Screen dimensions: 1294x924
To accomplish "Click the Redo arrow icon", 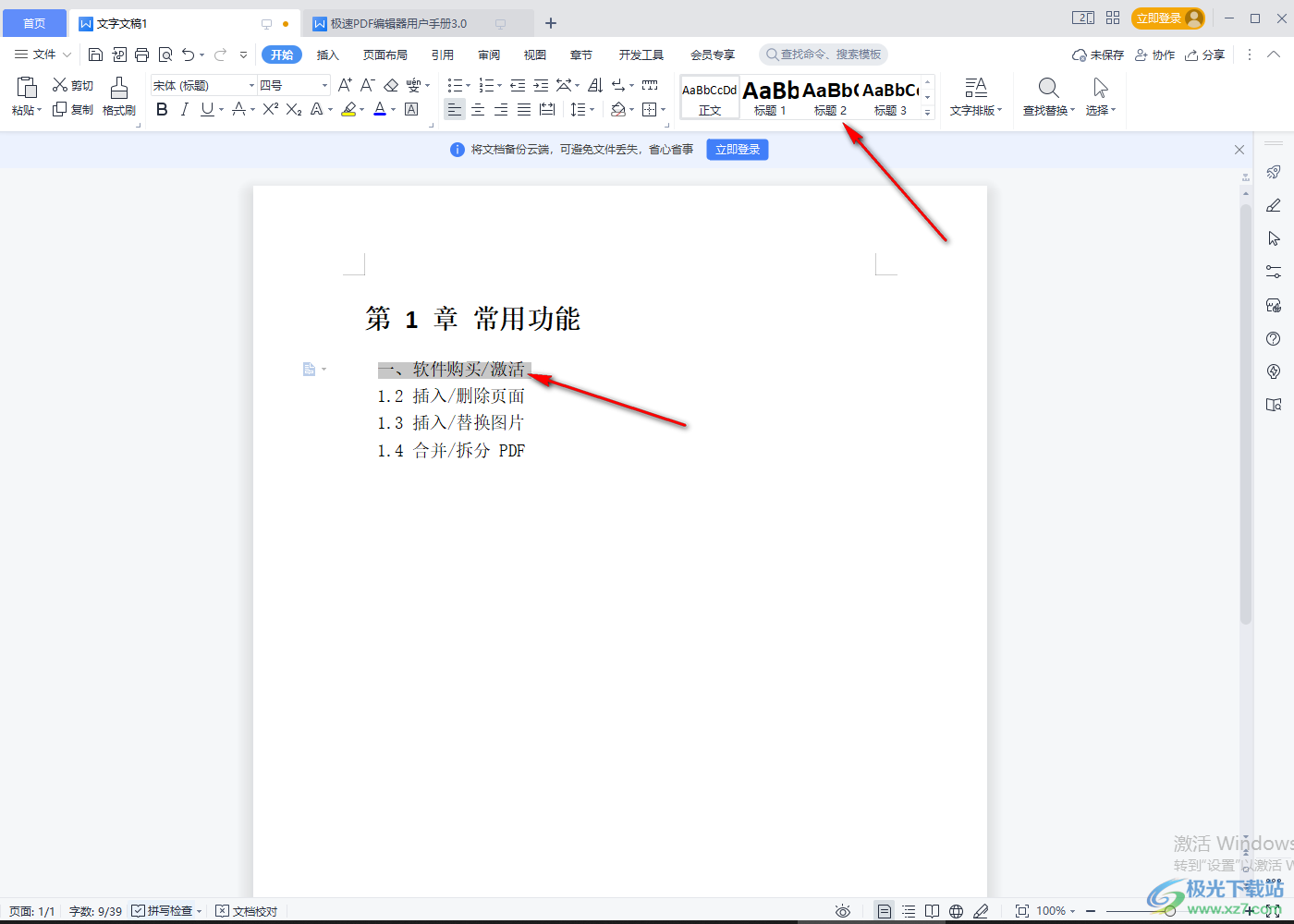I will pyautogui.click(x=220, y=55).
